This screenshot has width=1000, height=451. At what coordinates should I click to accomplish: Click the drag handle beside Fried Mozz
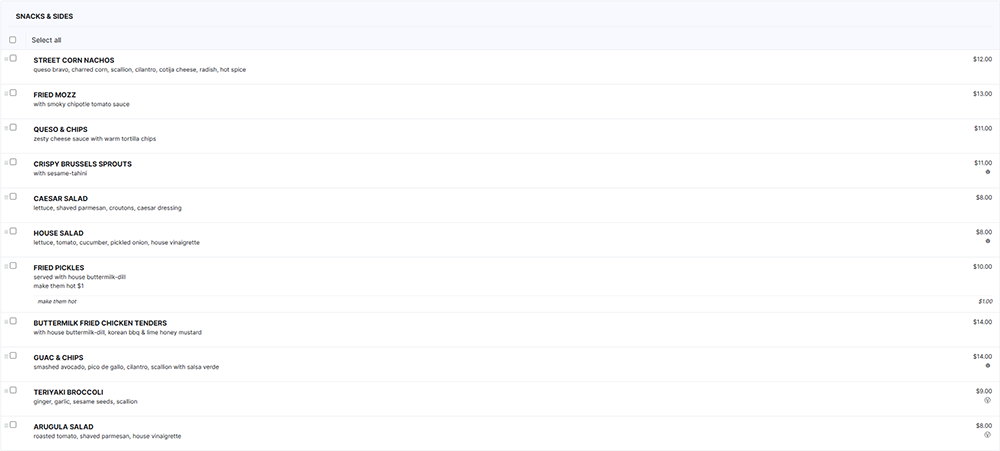point(6,93)
